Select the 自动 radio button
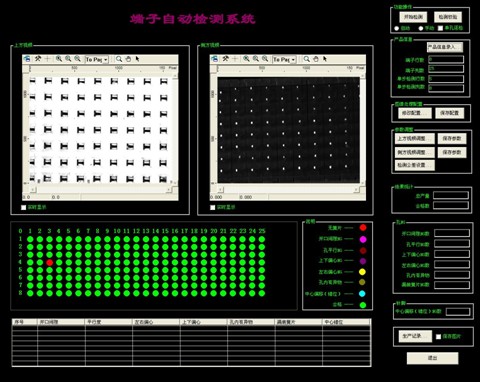This screenshot has width=480, height=382. (397, 28)
